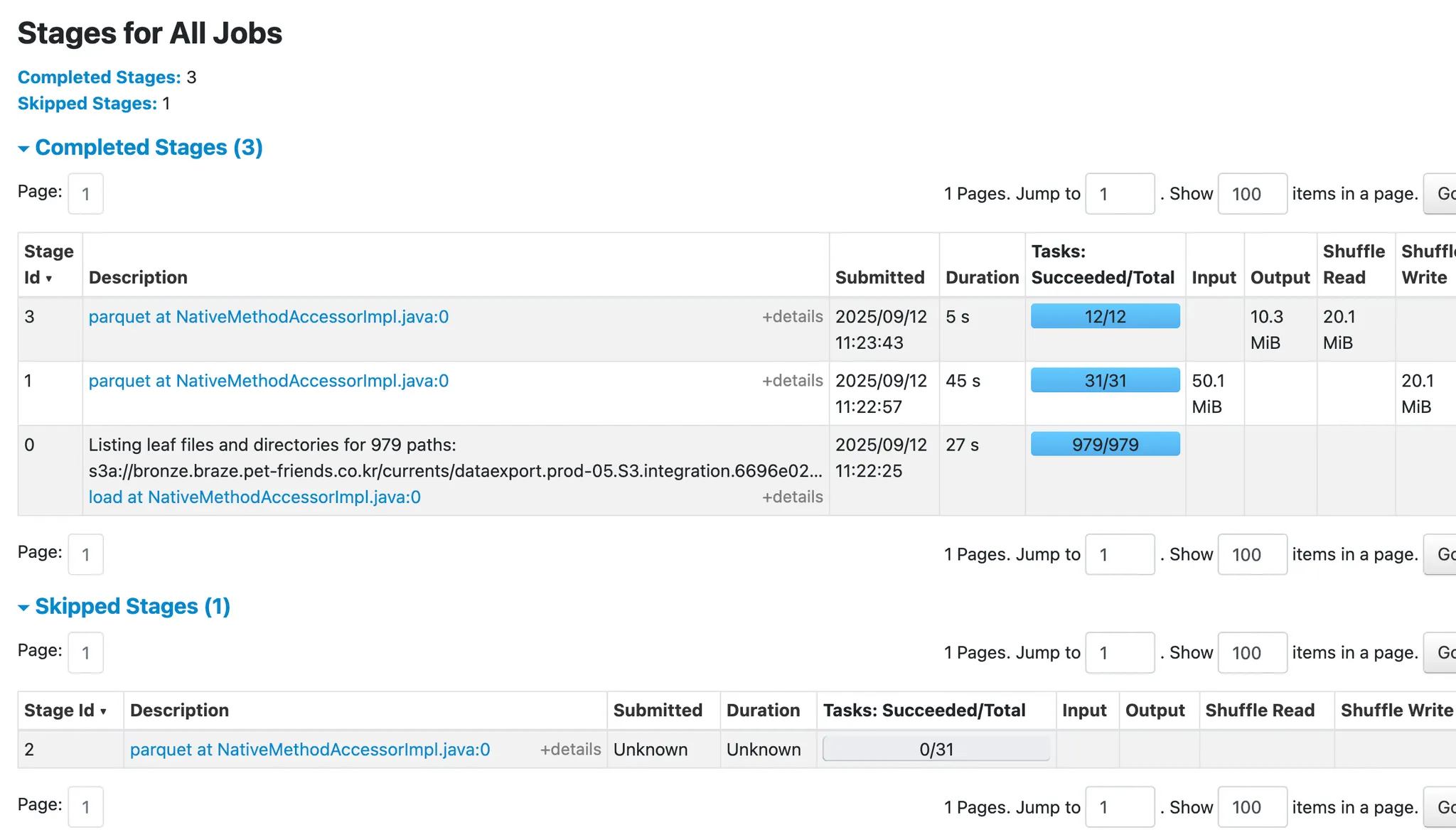Open load at NativeMethodAccessorImpl.java:0 link
The image size is (1456, 837).
(x=254, y=497)
